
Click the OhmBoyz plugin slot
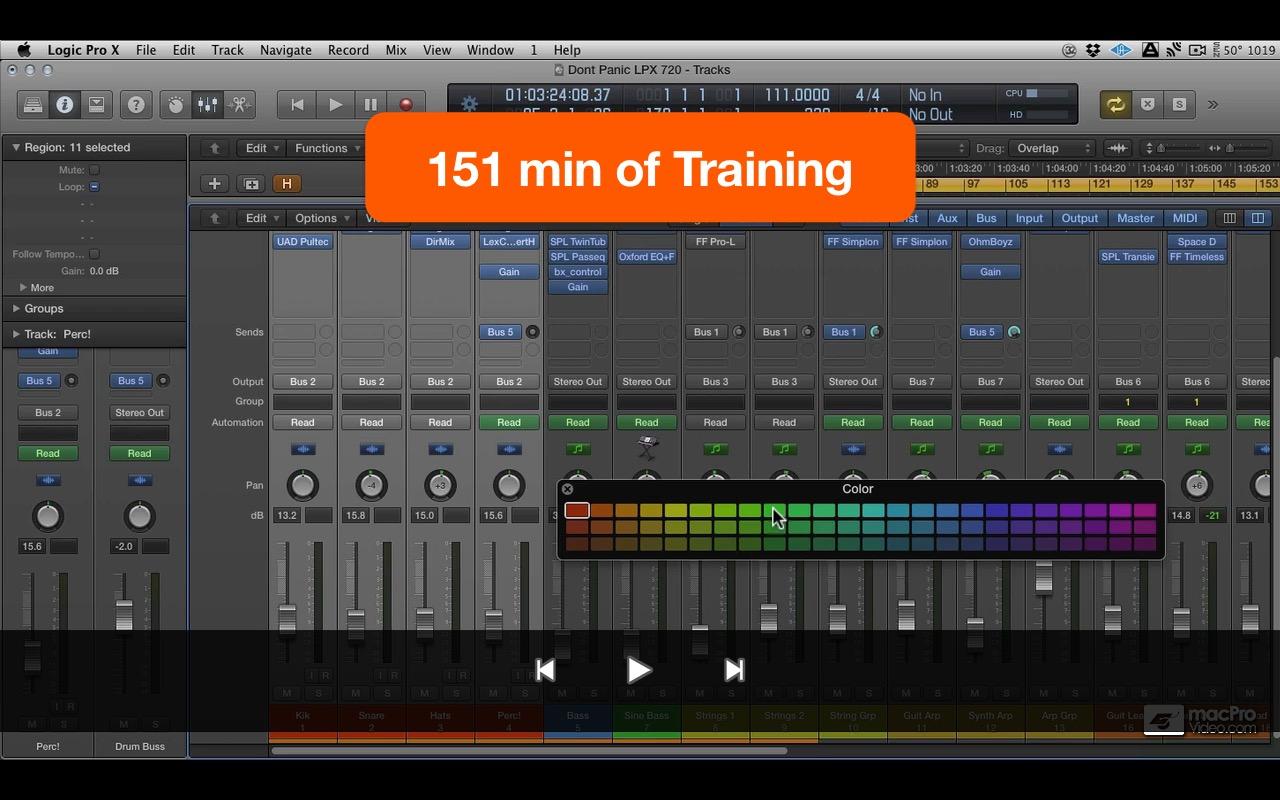tap(990, 242)
